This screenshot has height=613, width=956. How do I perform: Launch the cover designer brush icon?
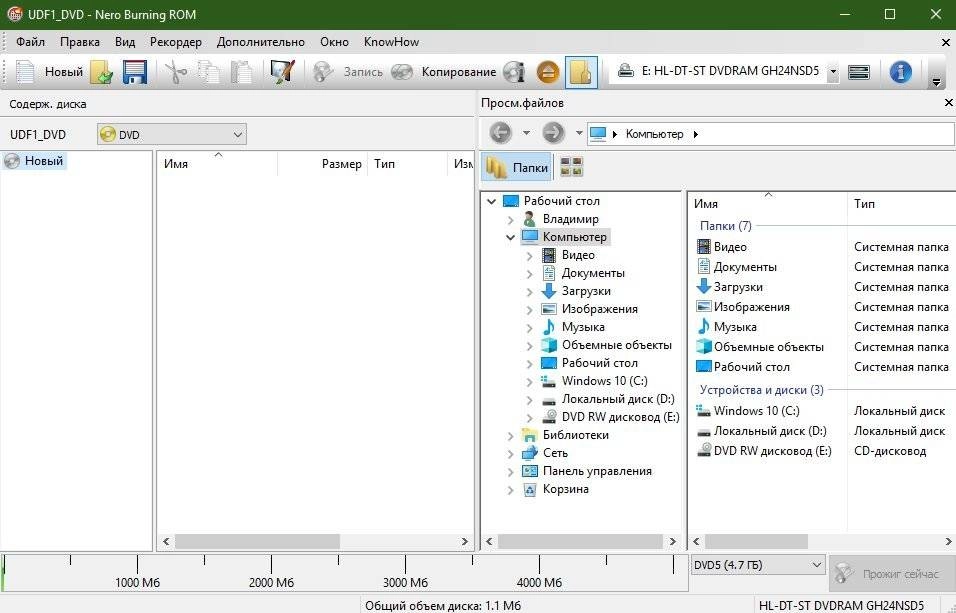[282, 72]
